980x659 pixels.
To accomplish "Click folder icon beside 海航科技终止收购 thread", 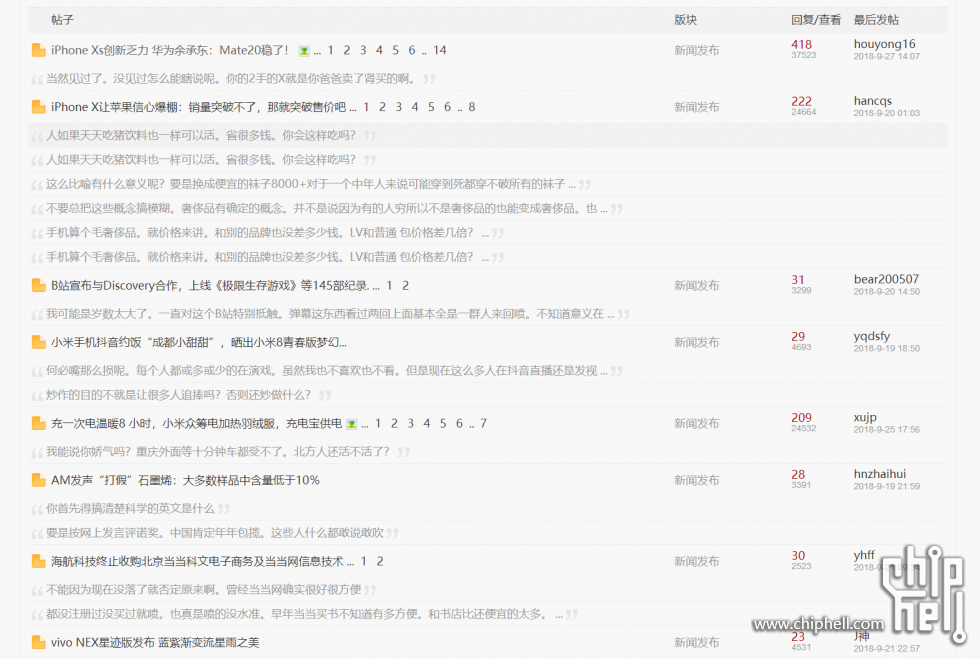I will click(x=39, y=561).
